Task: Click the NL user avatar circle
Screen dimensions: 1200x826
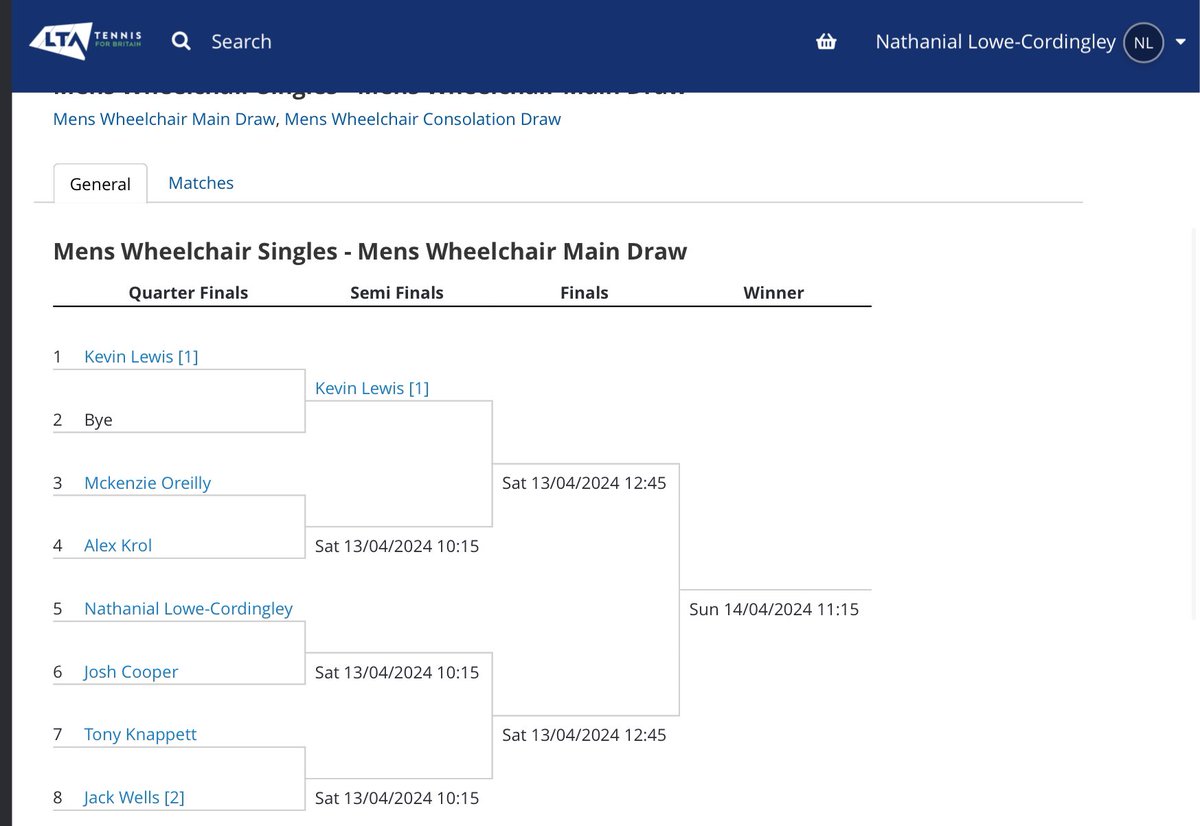Action: (1144, 42)
